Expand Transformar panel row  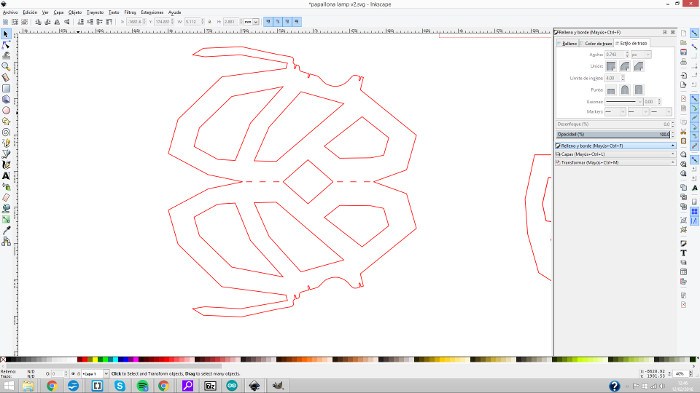[x=615, y=163]
